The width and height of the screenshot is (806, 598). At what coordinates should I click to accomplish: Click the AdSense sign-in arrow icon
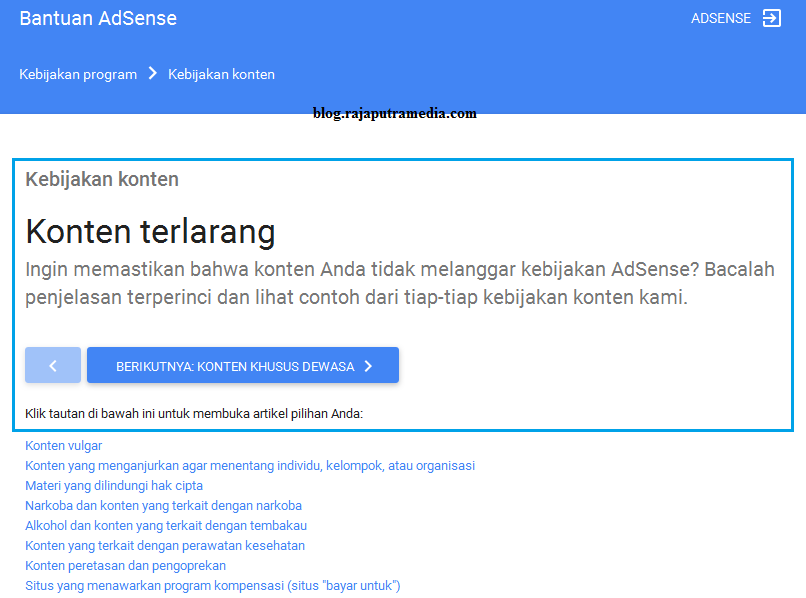772,18
